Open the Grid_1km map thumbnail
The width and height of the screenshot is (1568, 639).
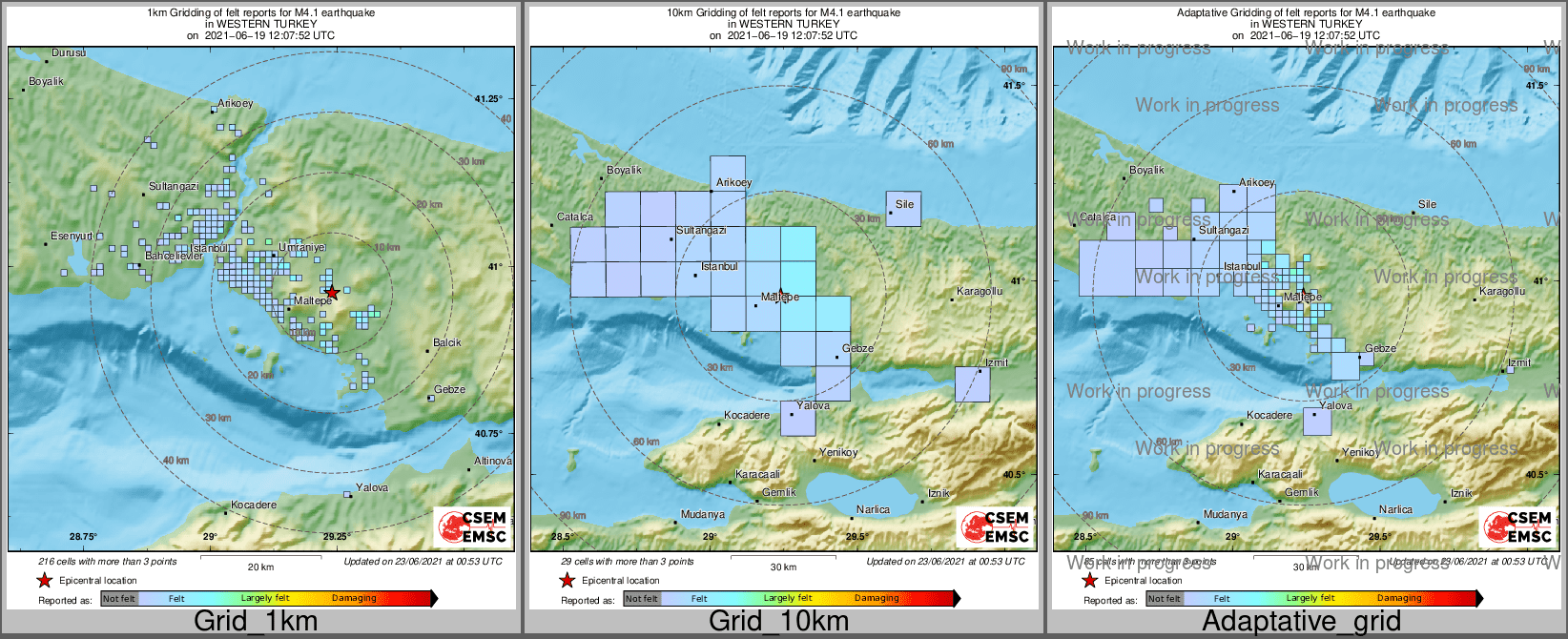260,307
